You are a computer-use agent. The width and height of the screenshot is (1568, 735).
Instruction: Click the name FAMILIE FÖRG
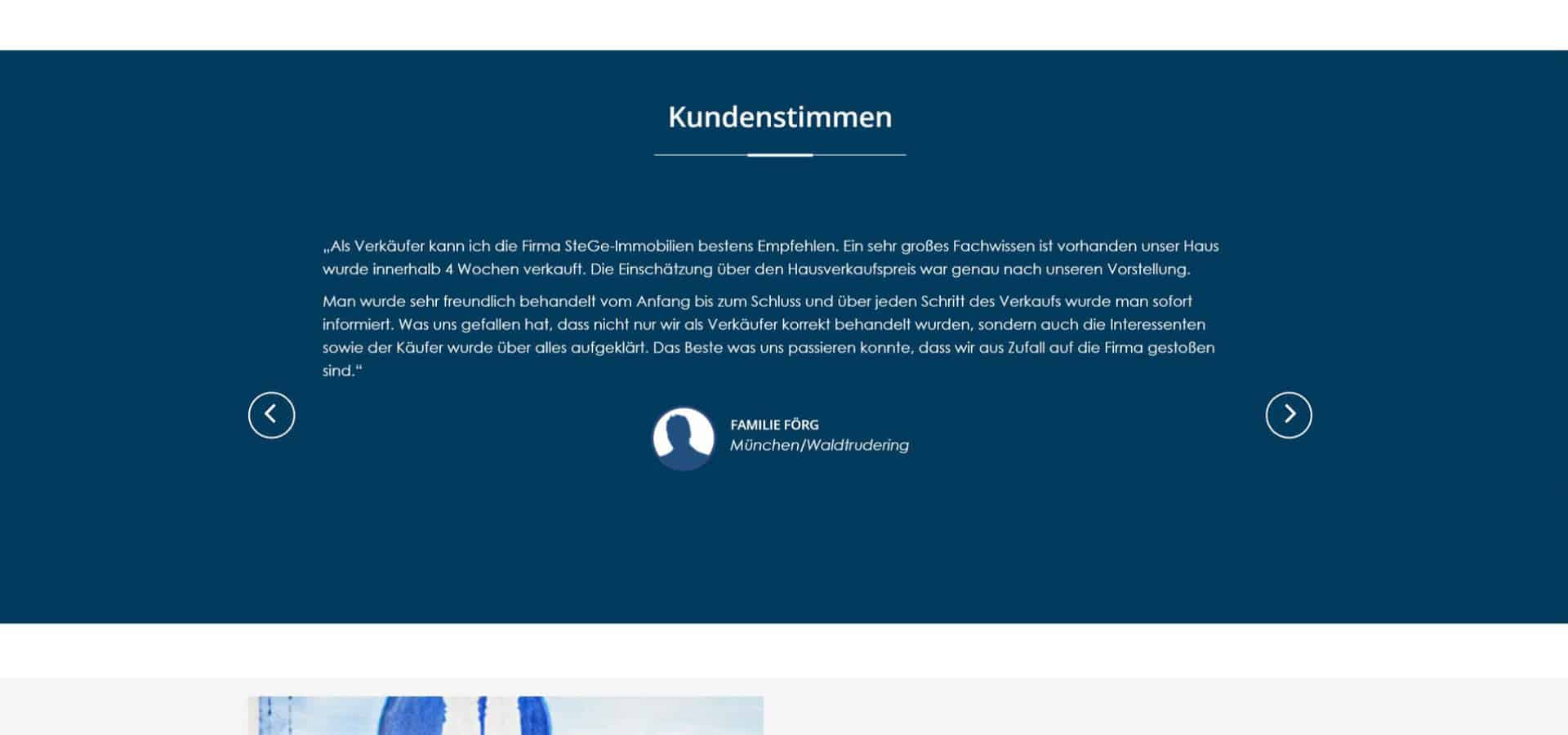click(x=774, y=425)
